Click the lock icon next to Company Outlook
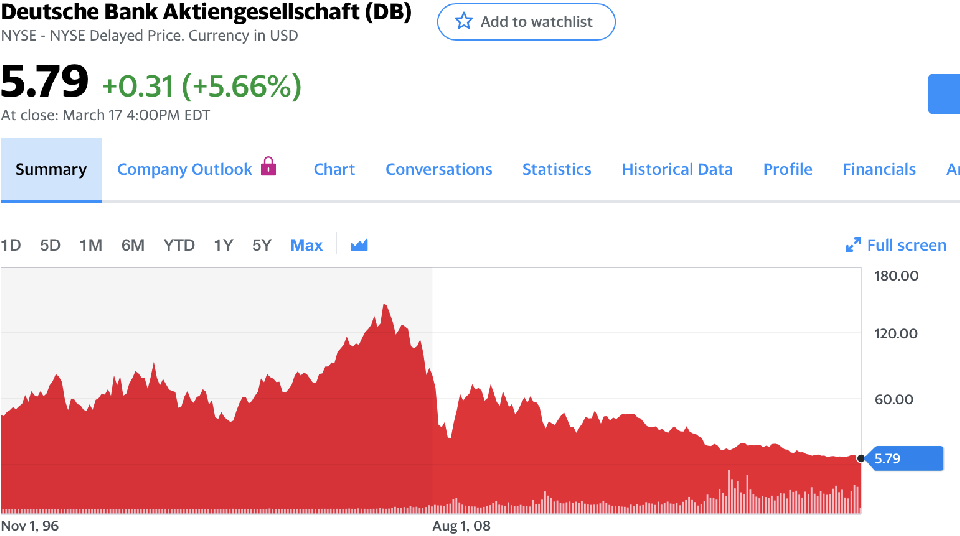Image resolution: width=960 pixels, height=536 pixels. pyautogui.click(x=268, y=166)
